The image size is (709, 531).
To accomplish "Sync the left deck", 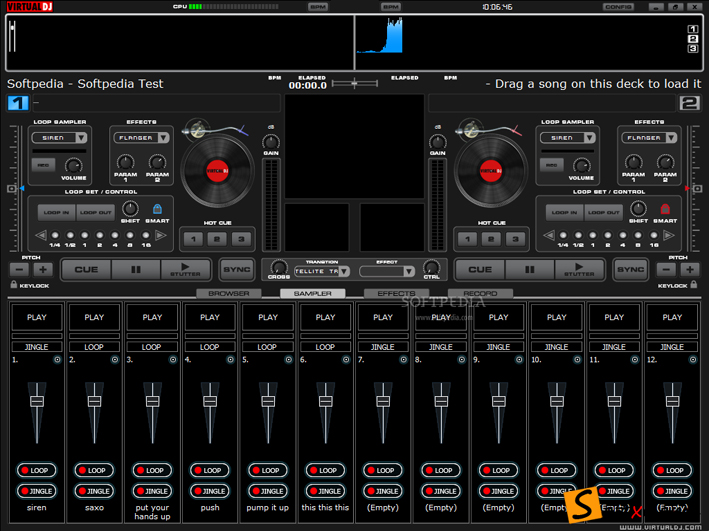I will point(236,270).
